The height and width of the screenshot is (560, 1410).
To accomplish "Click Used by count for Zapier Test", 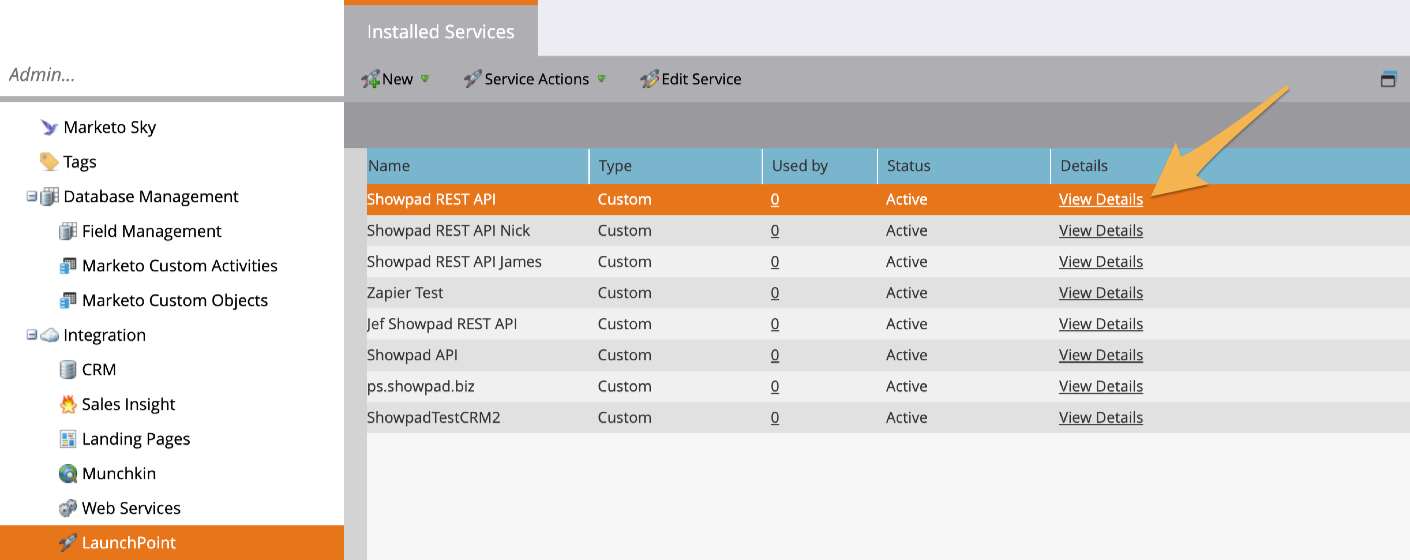I will click(x=775, y=292).
